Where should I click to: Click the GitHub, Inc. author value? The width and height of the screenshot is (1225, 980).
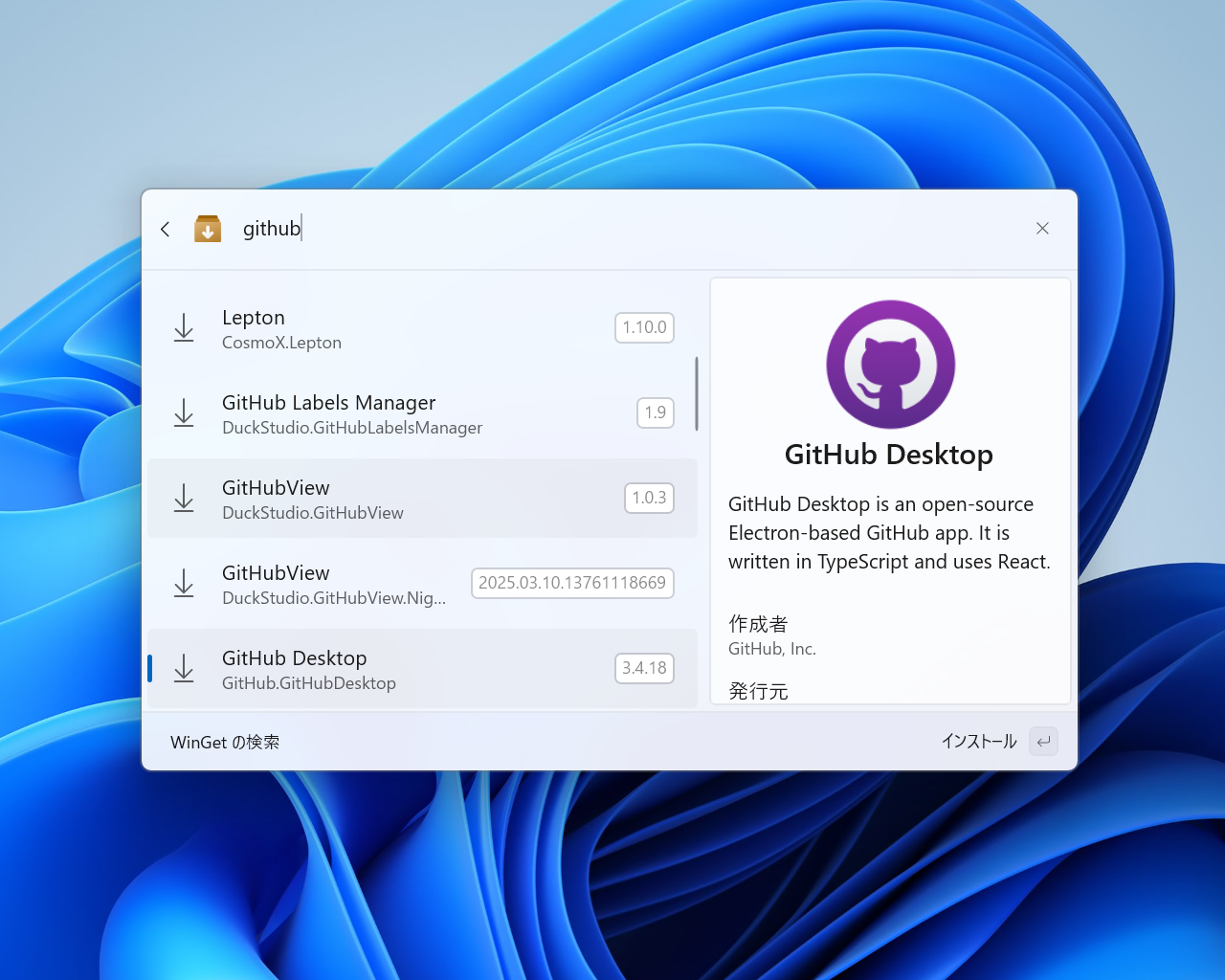772,649
